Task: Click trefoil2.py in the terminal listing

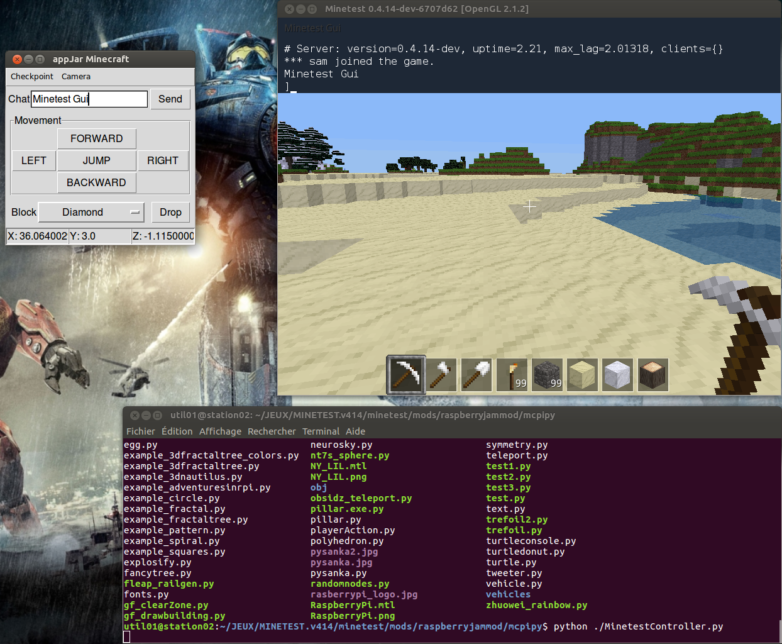Action: click(x=517, y=519)
